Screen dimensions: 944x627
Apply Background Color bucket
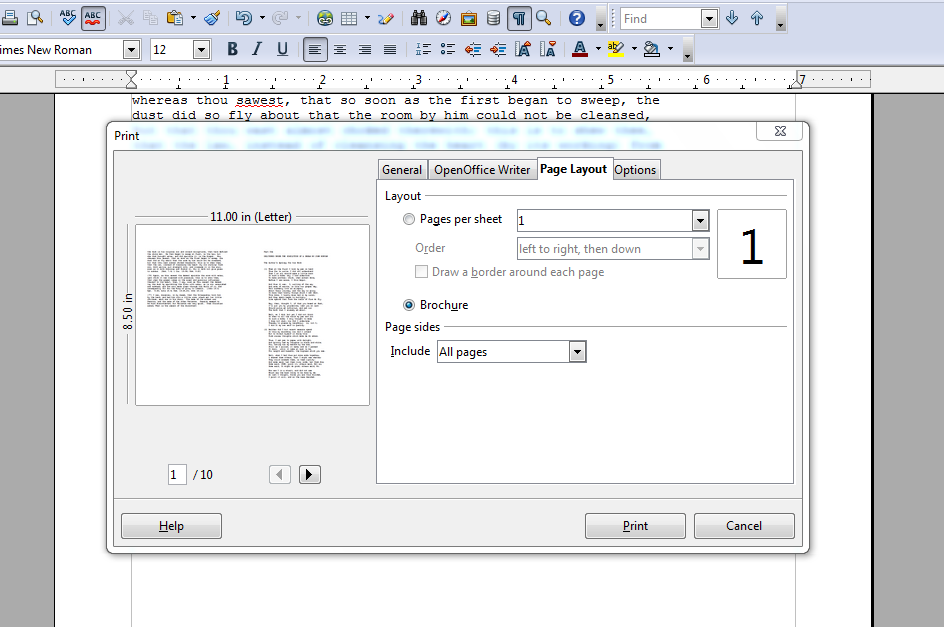[651, 49]
